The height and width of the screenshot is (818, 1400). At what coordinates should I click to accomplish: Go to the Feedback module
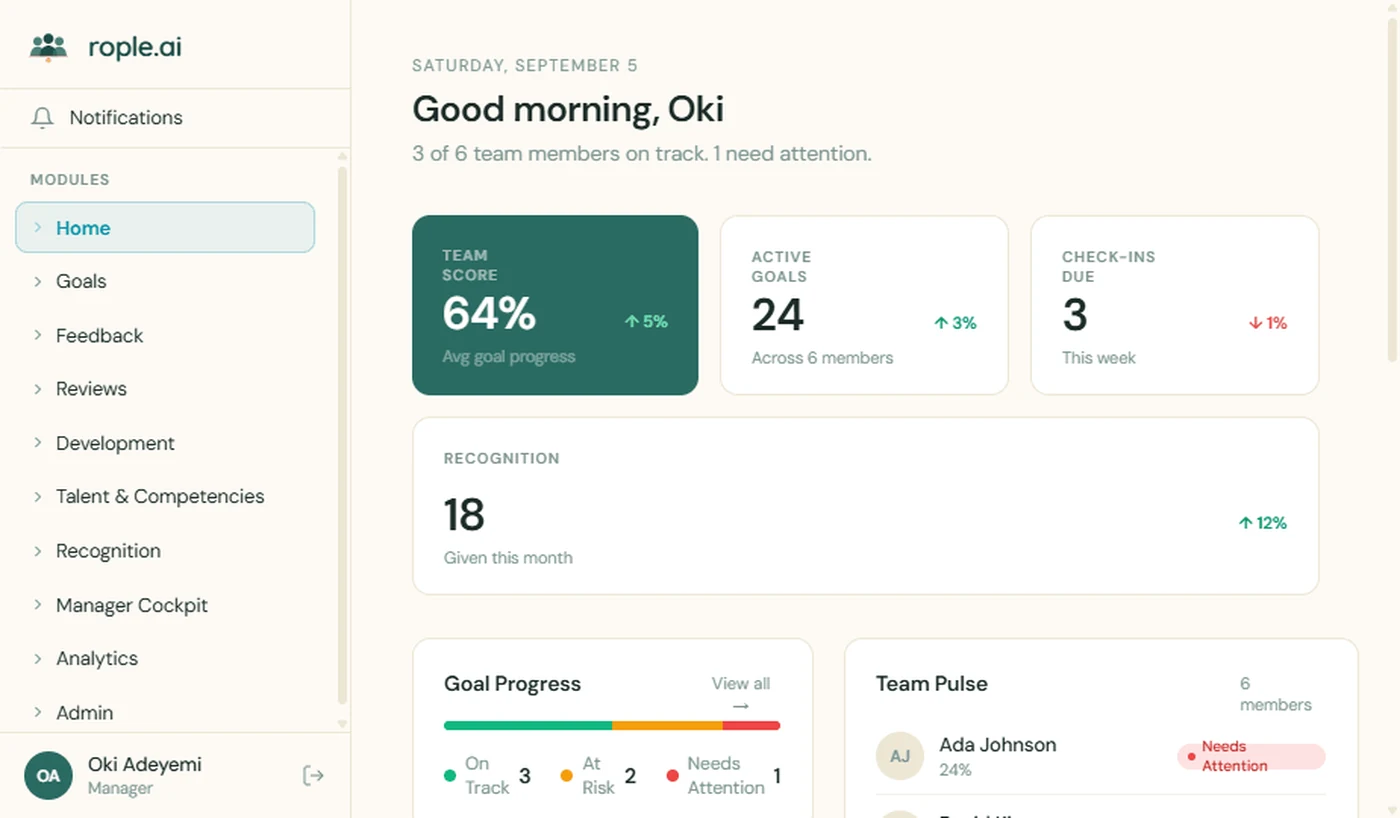coord(165,335)
